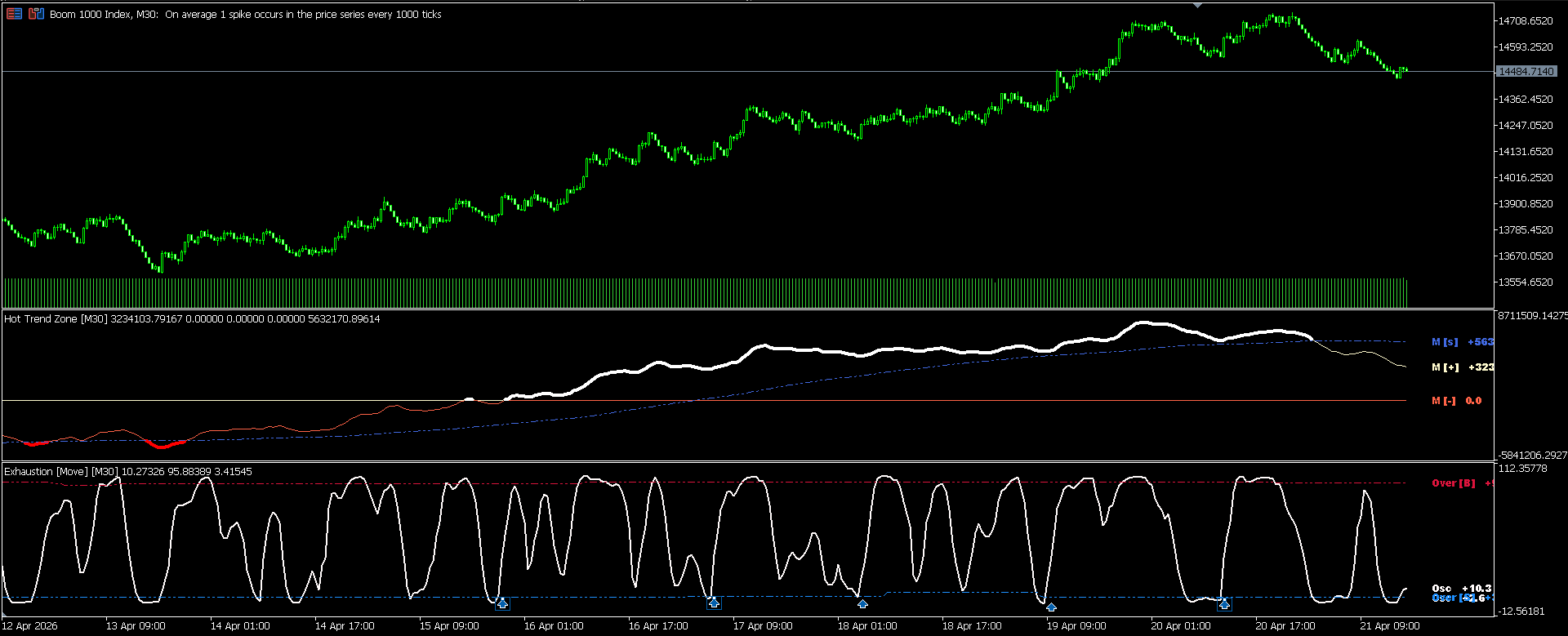Click the 'Exhaustion [Move] [M30]' indicator label
Viewport: 1568px width, 636px height.
(x=61, y=472)
